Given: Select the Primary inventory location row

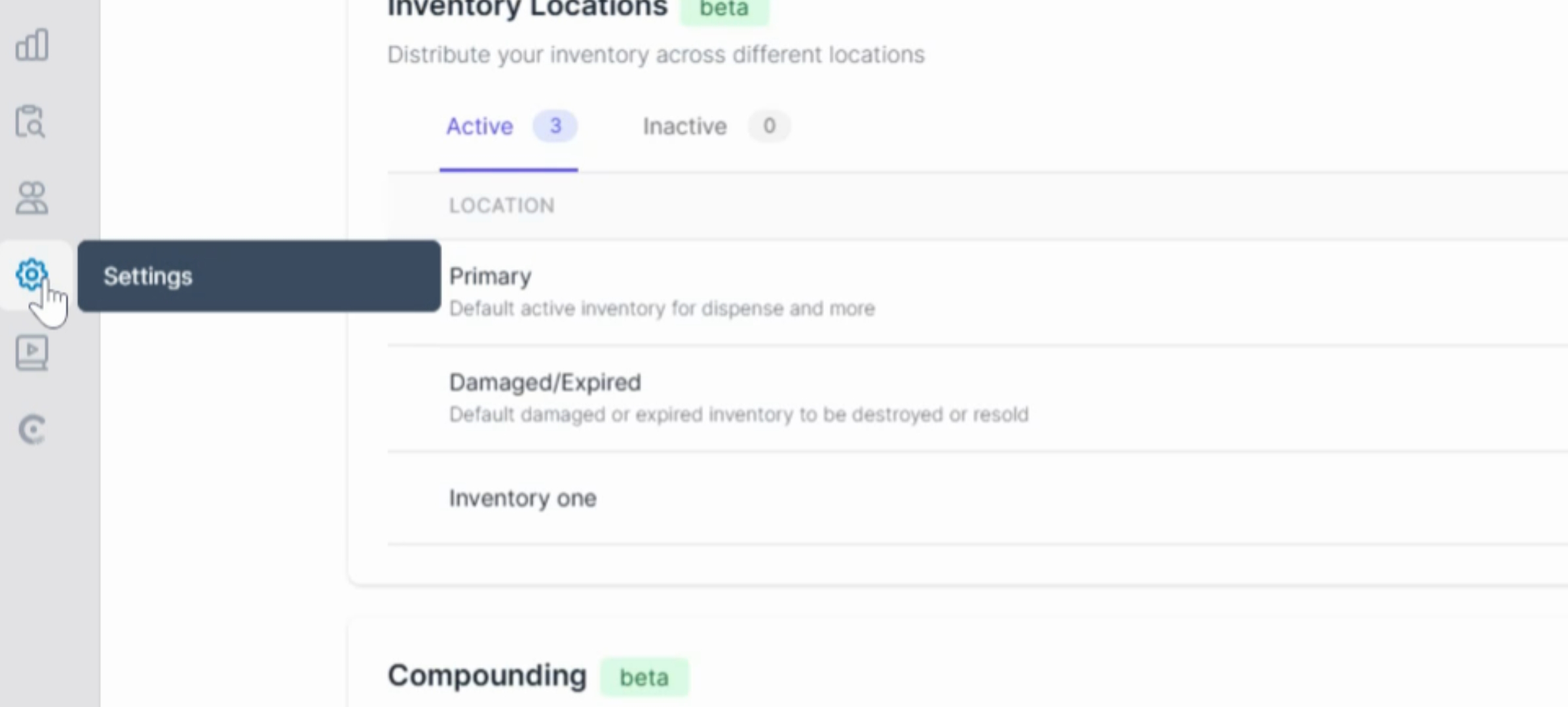Looking at the screenshot, I should coord(490,276).
